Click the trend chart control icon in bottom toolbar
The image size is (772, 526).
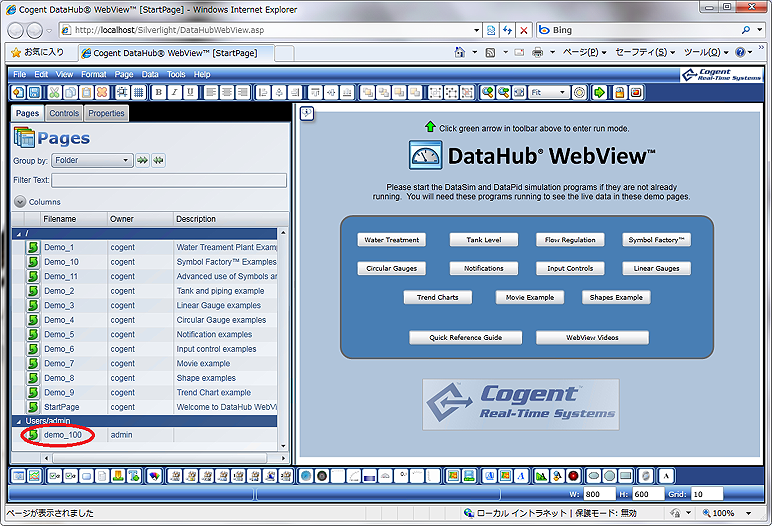[x=34, y=476]
